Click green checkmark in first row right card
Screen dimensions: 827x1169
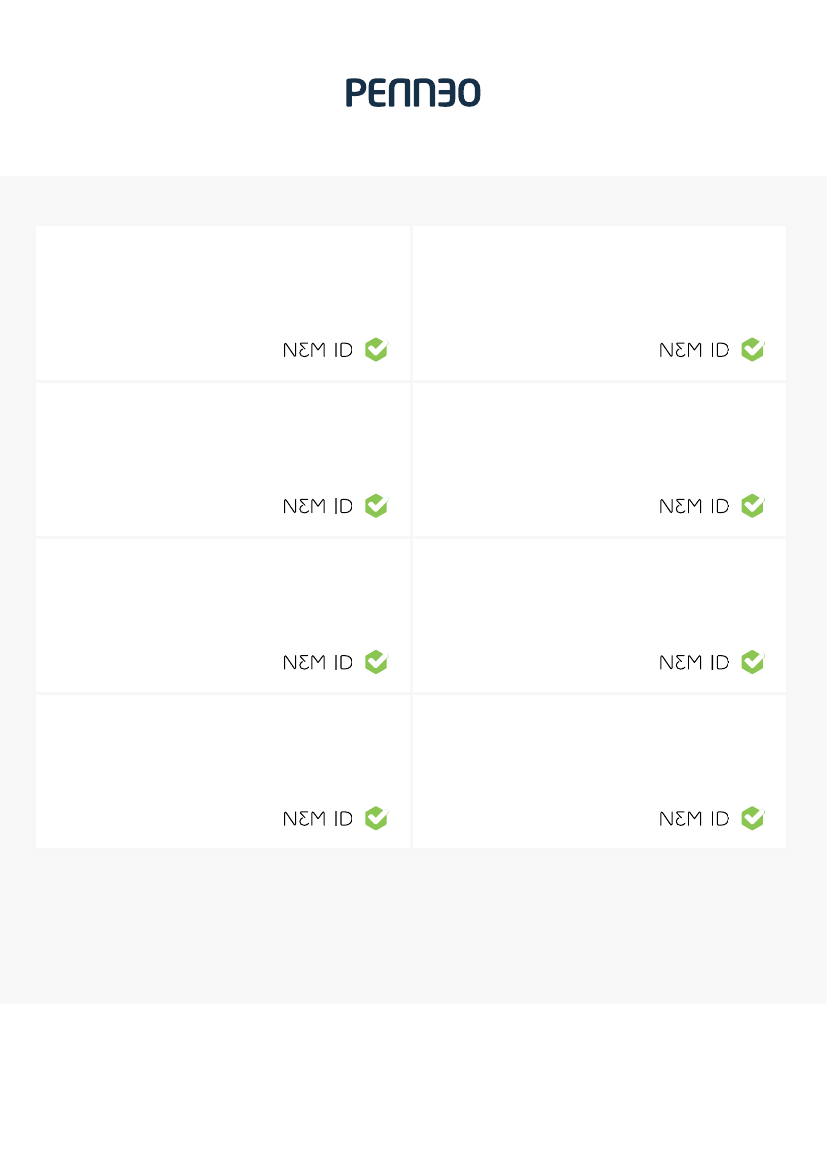coord(753,349)
